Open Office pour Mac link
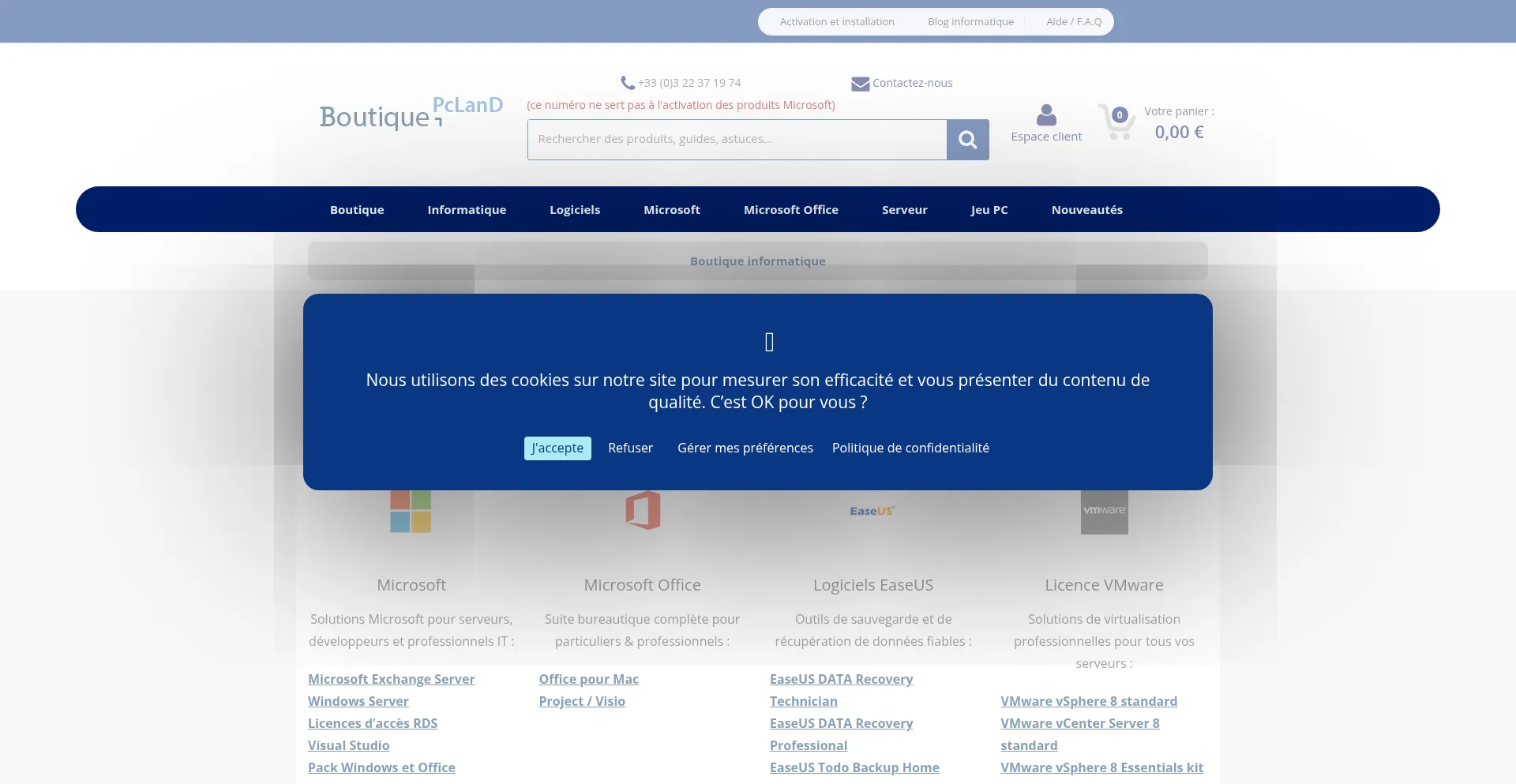Screen dimensions: 1516x784 click(x=589, y=680)
